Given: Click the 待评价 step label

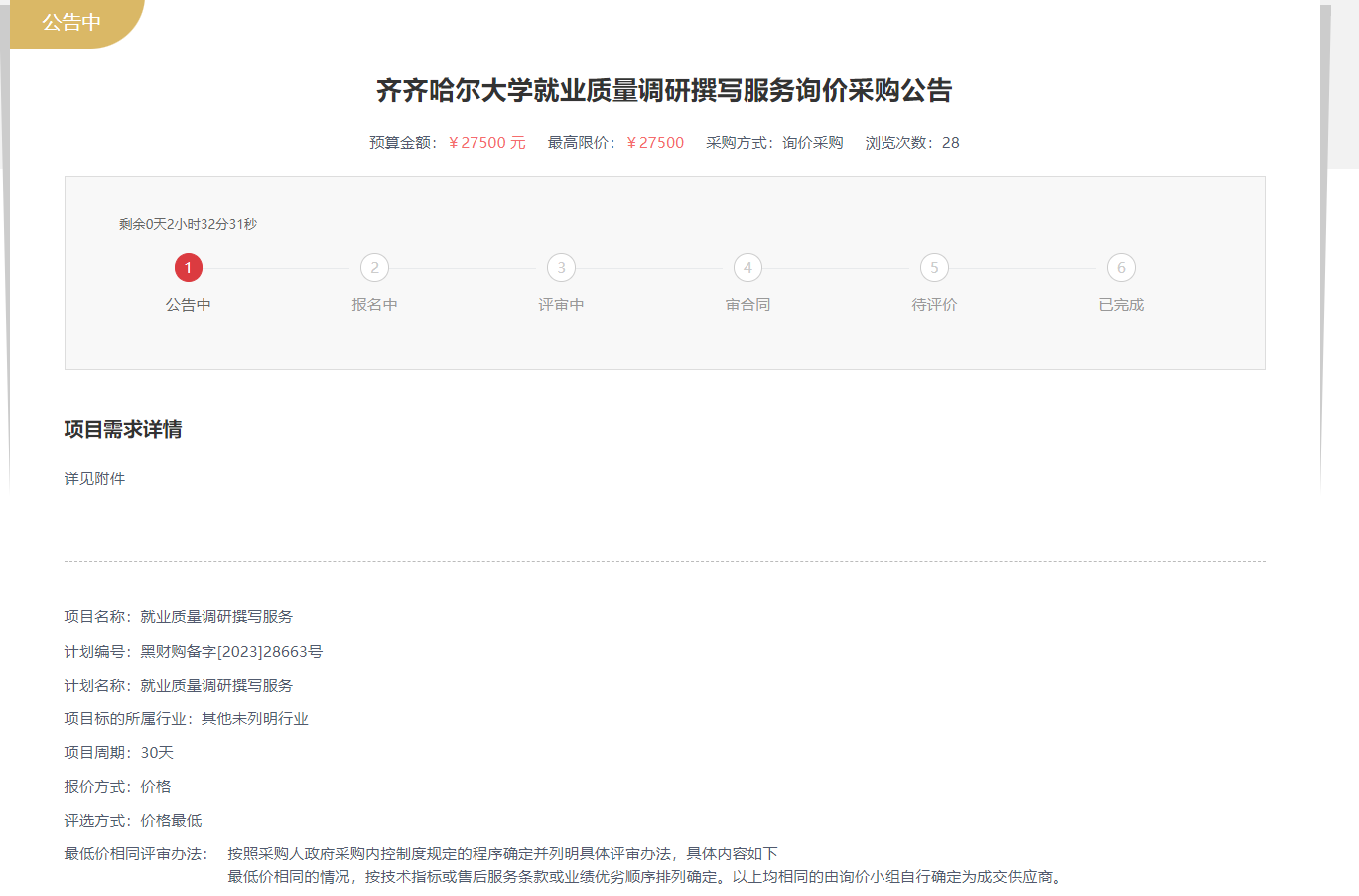Looking at the screenshot, I should click(x=934, y=305).
